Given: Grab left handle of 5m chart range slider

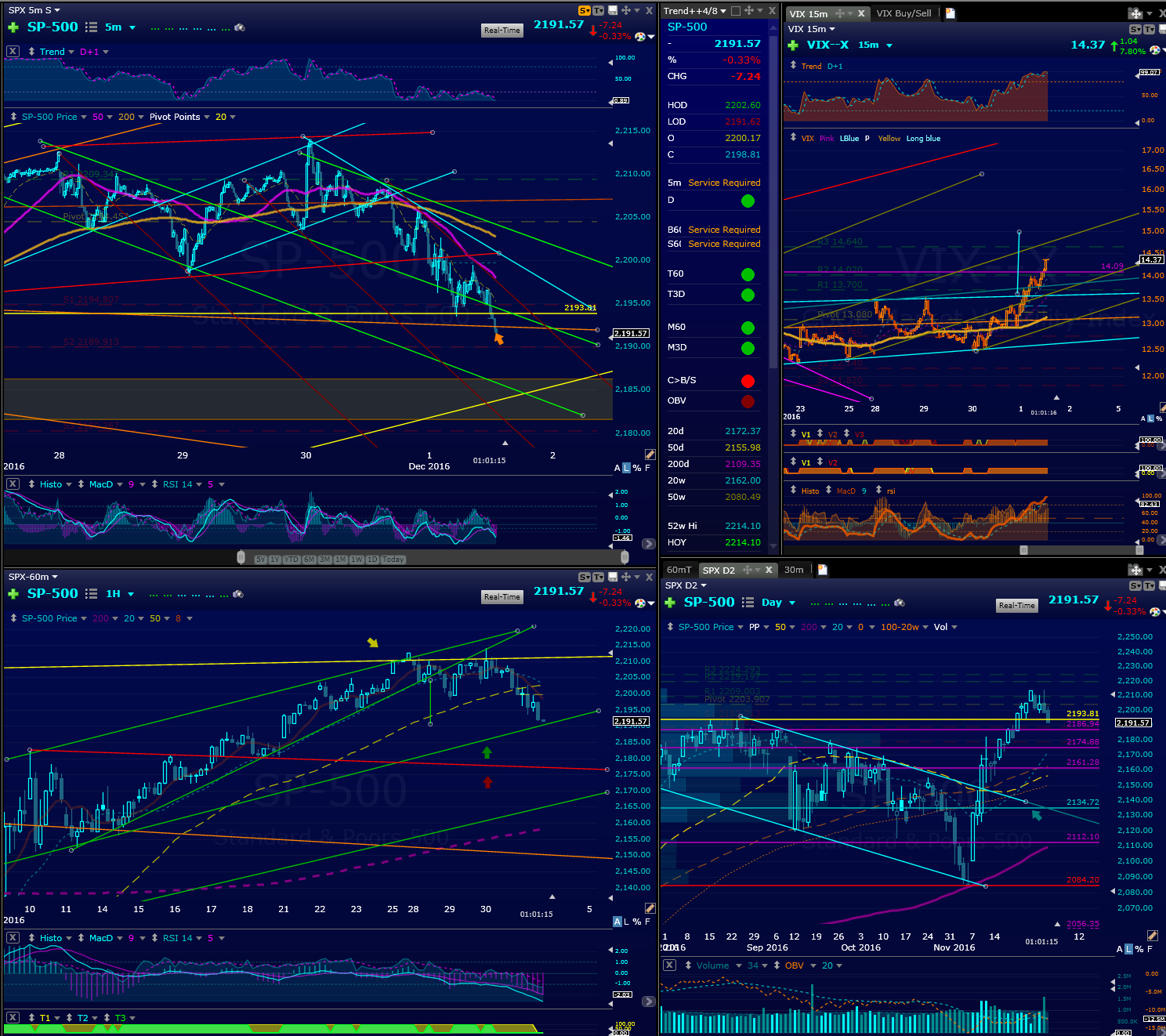Looking at the screenshot, I should (x=241, y=557).
